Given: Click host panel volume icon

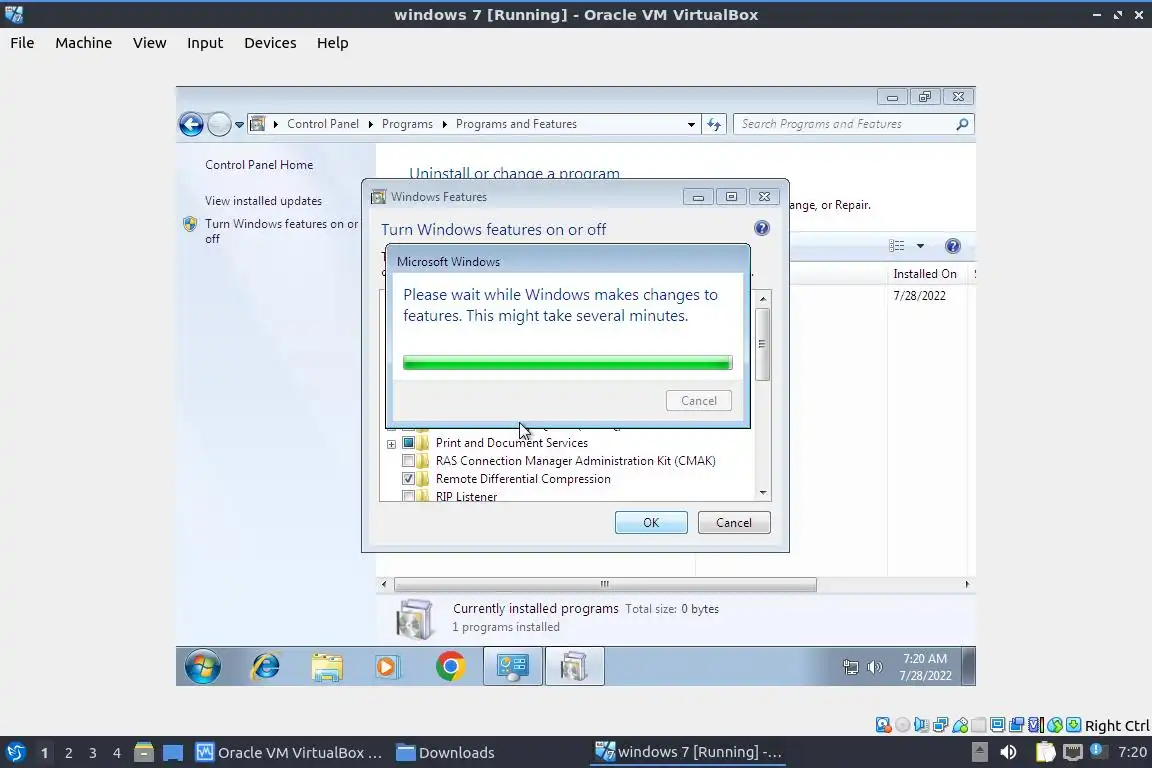Looking at the screenshot, I should (1009, 752).
